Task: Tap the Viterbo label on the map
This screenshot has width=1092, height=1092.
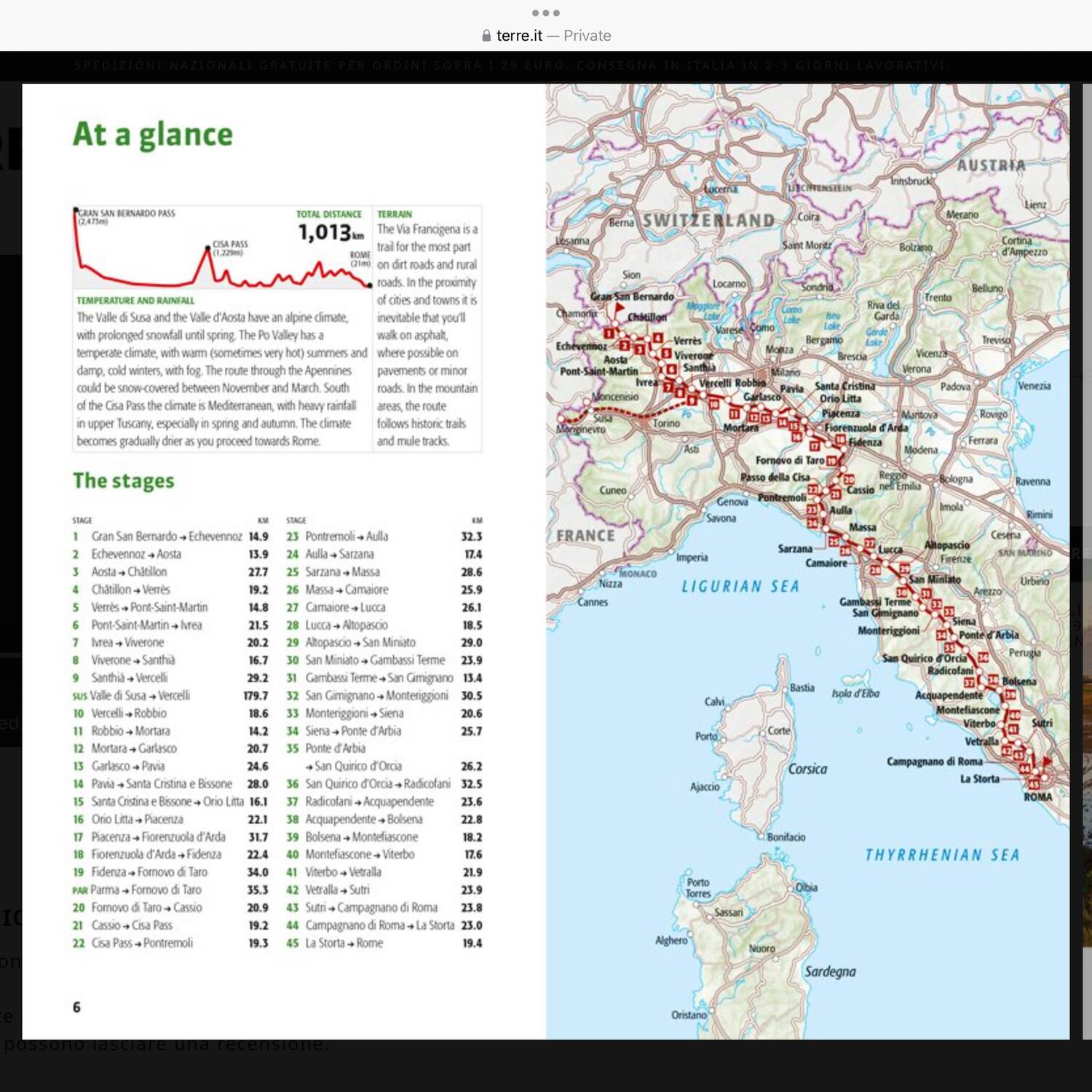Action: (979, 724)
